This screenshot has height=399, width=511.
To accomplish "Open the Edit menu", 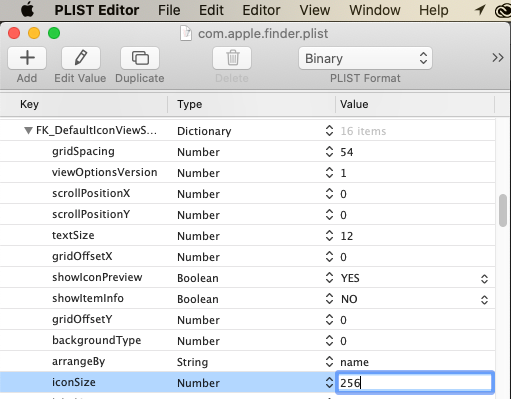I will point(211,10).
